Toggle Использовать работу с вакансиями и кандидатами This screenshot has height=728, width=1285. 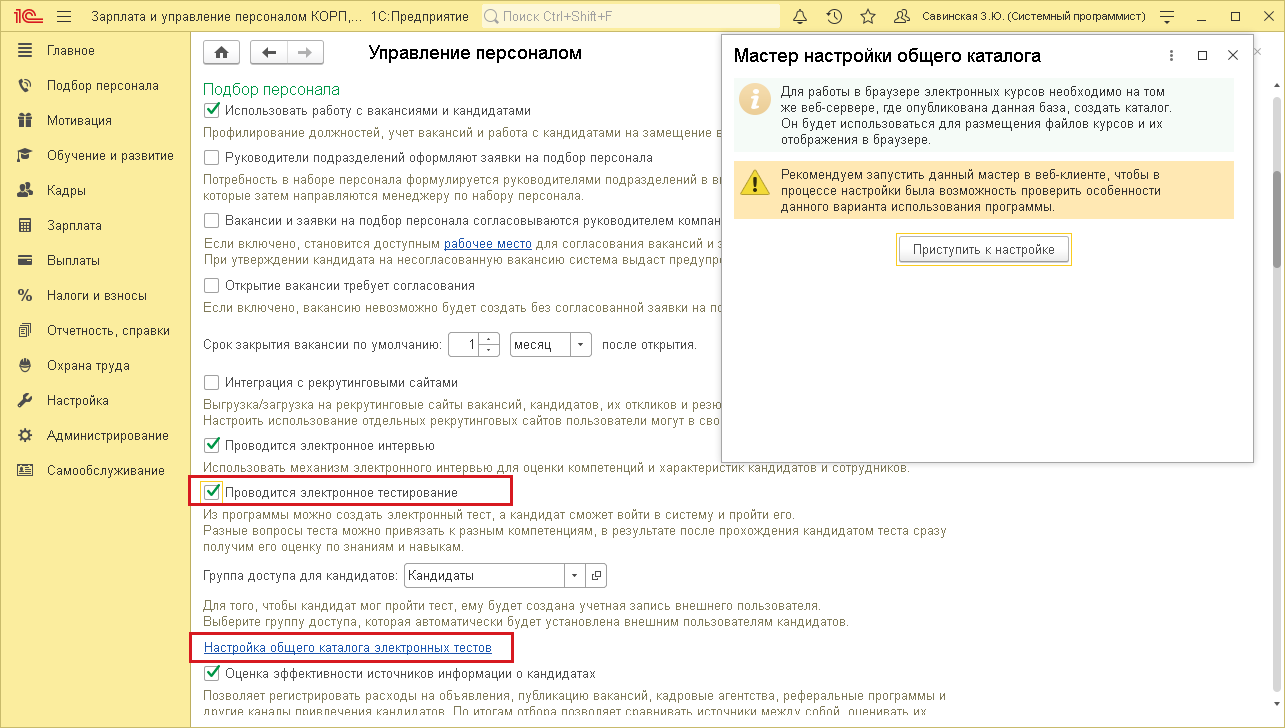click(x=211, y=111)
